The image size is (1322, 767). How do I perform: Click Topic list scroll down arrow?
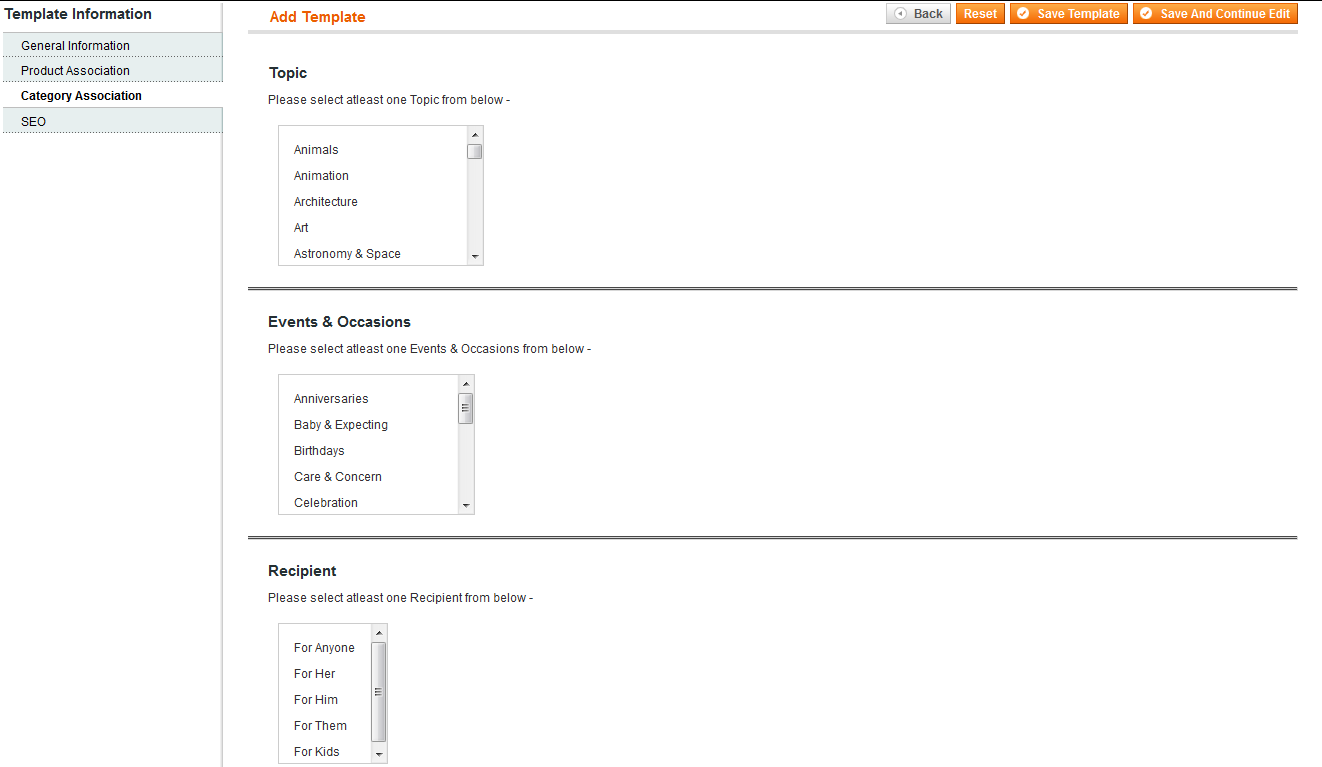[475, 257]
